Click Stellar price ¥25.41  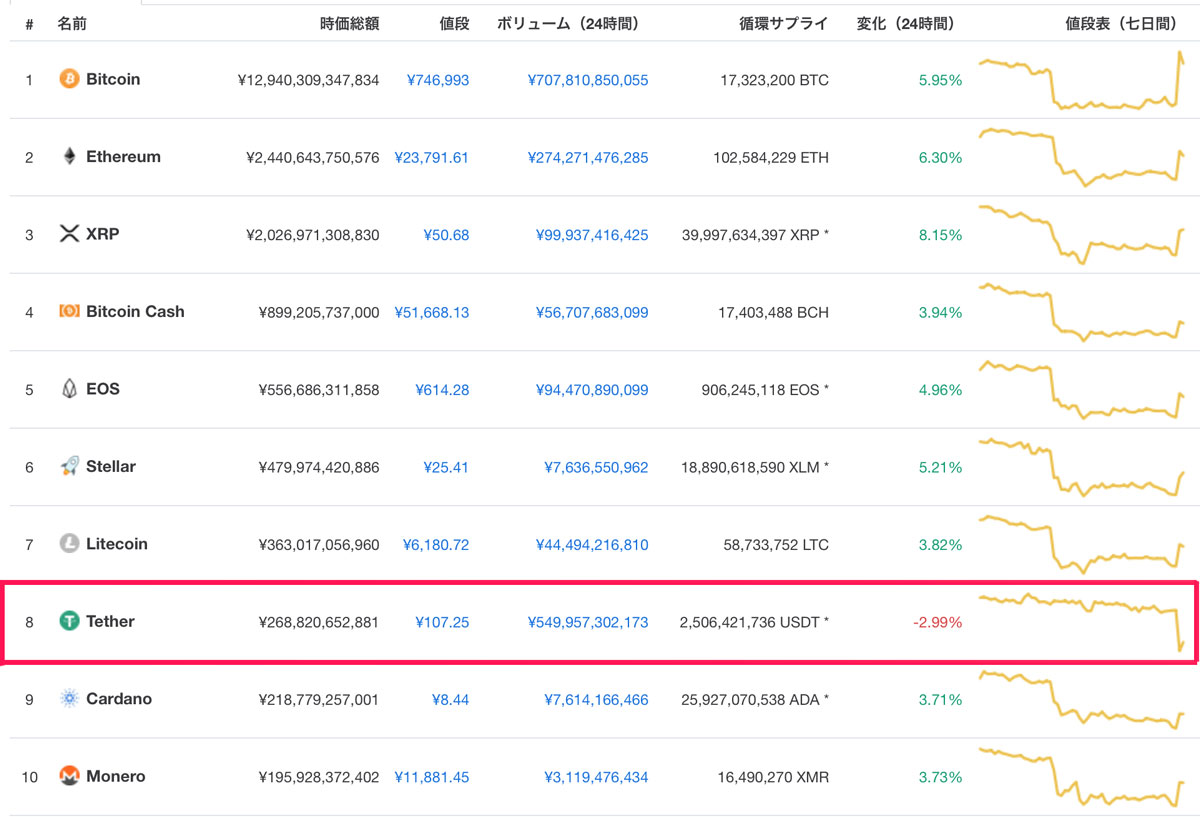(446, 467)
